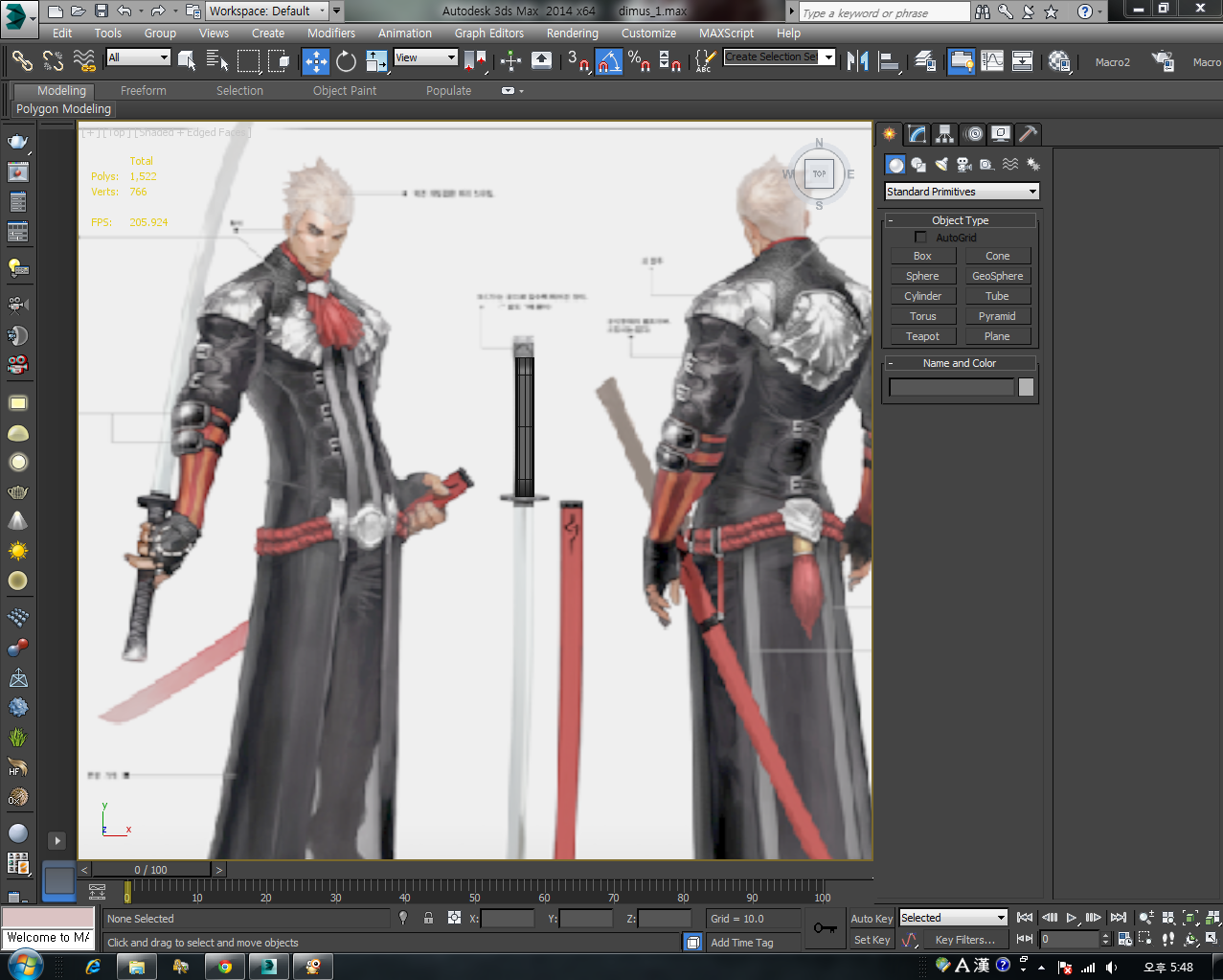Screen dimensions: 1223x980
Task: Switch to the Hierarchy panel tab
Action: [x=945, y=134]
